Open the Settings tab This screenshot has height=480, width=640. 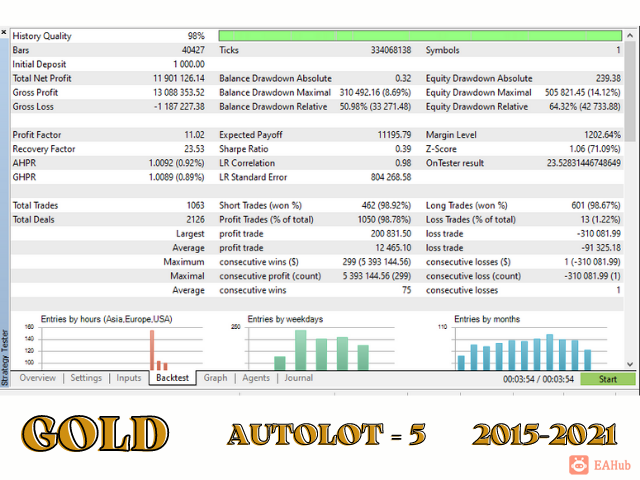point(86,378)
